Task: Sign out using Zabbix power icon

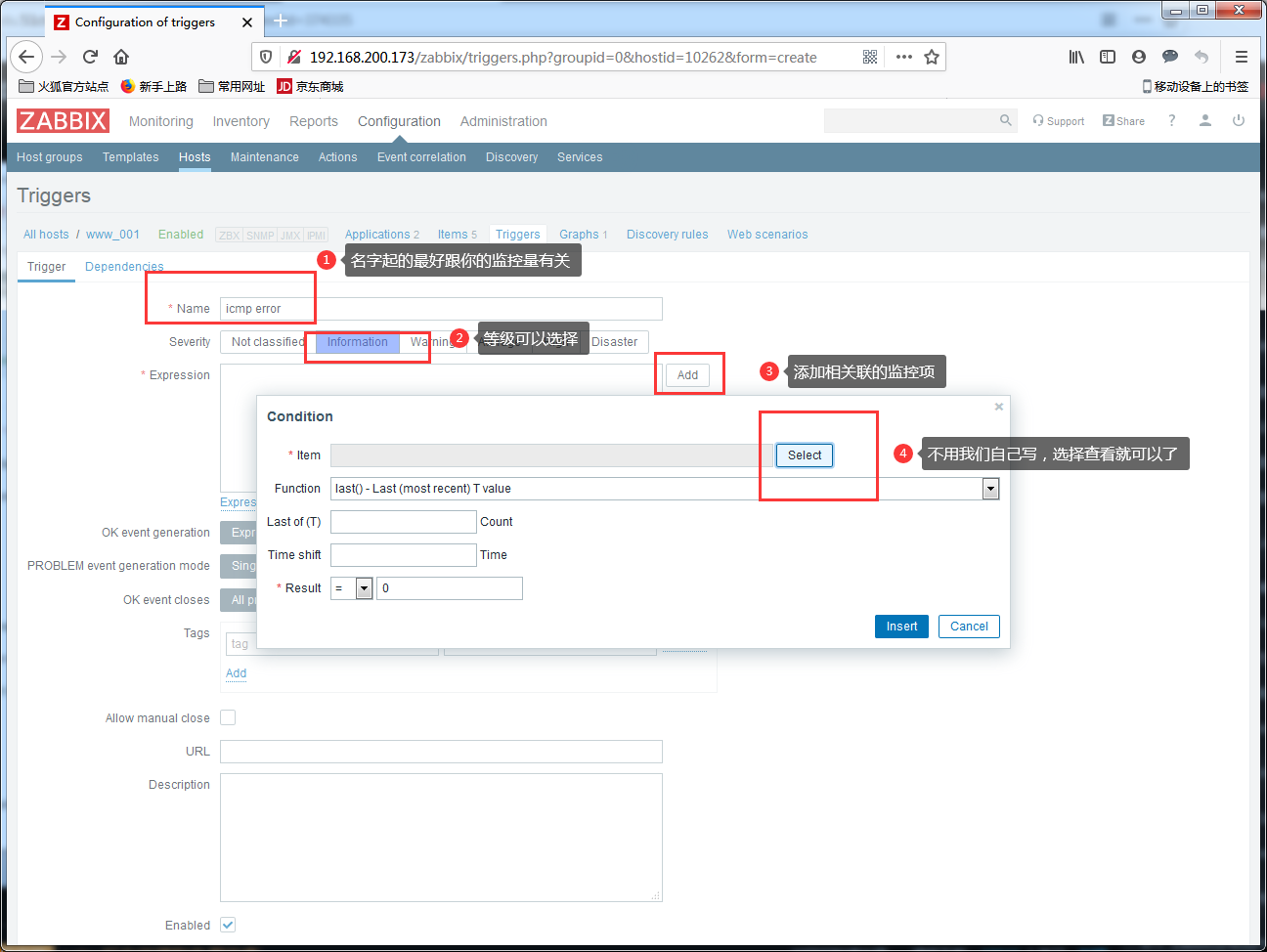Action: pyautogui.click(x=1239, y=120)
